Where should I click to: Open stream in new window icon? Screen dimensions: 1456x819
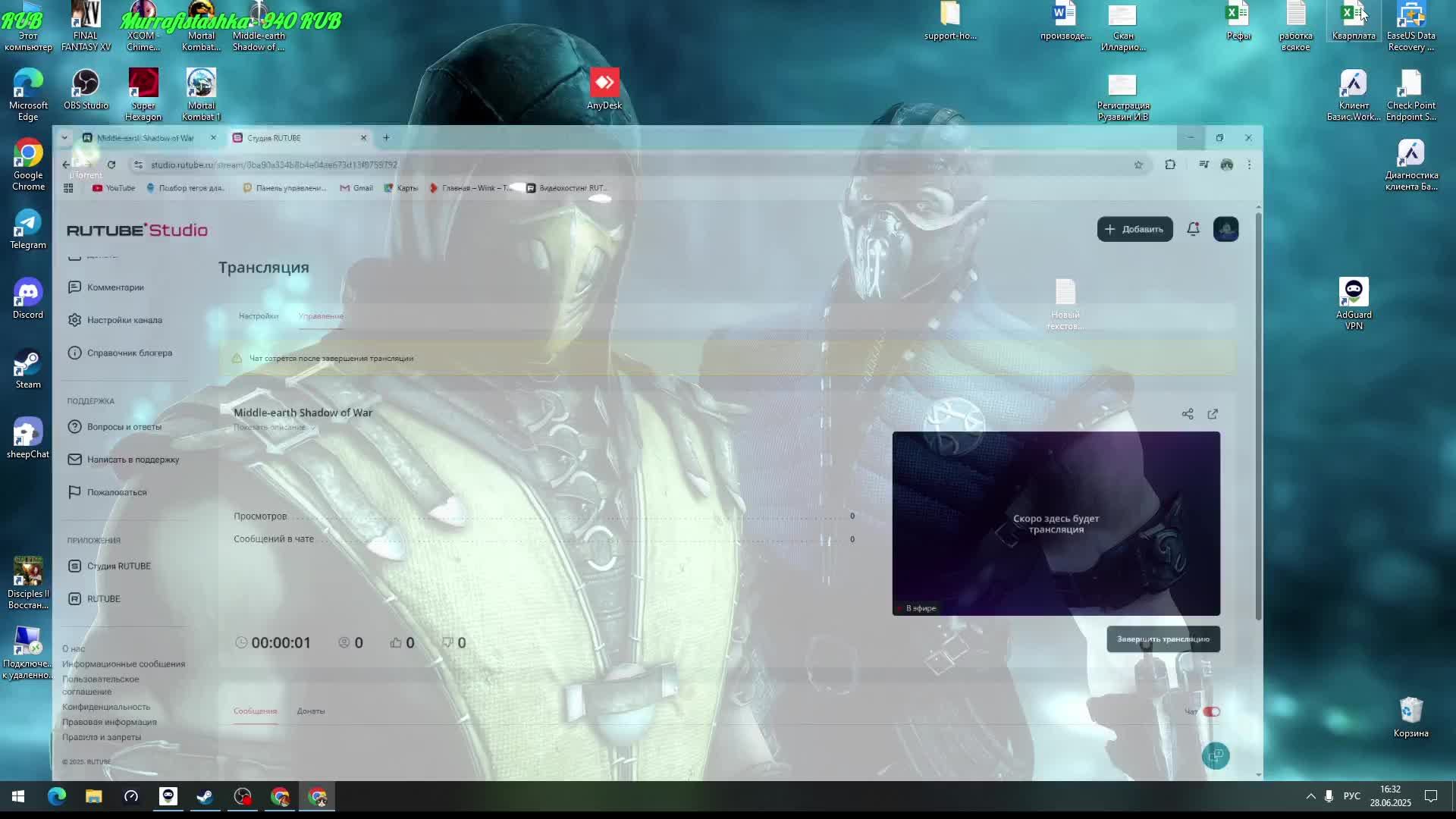(x=1213, y=414)
